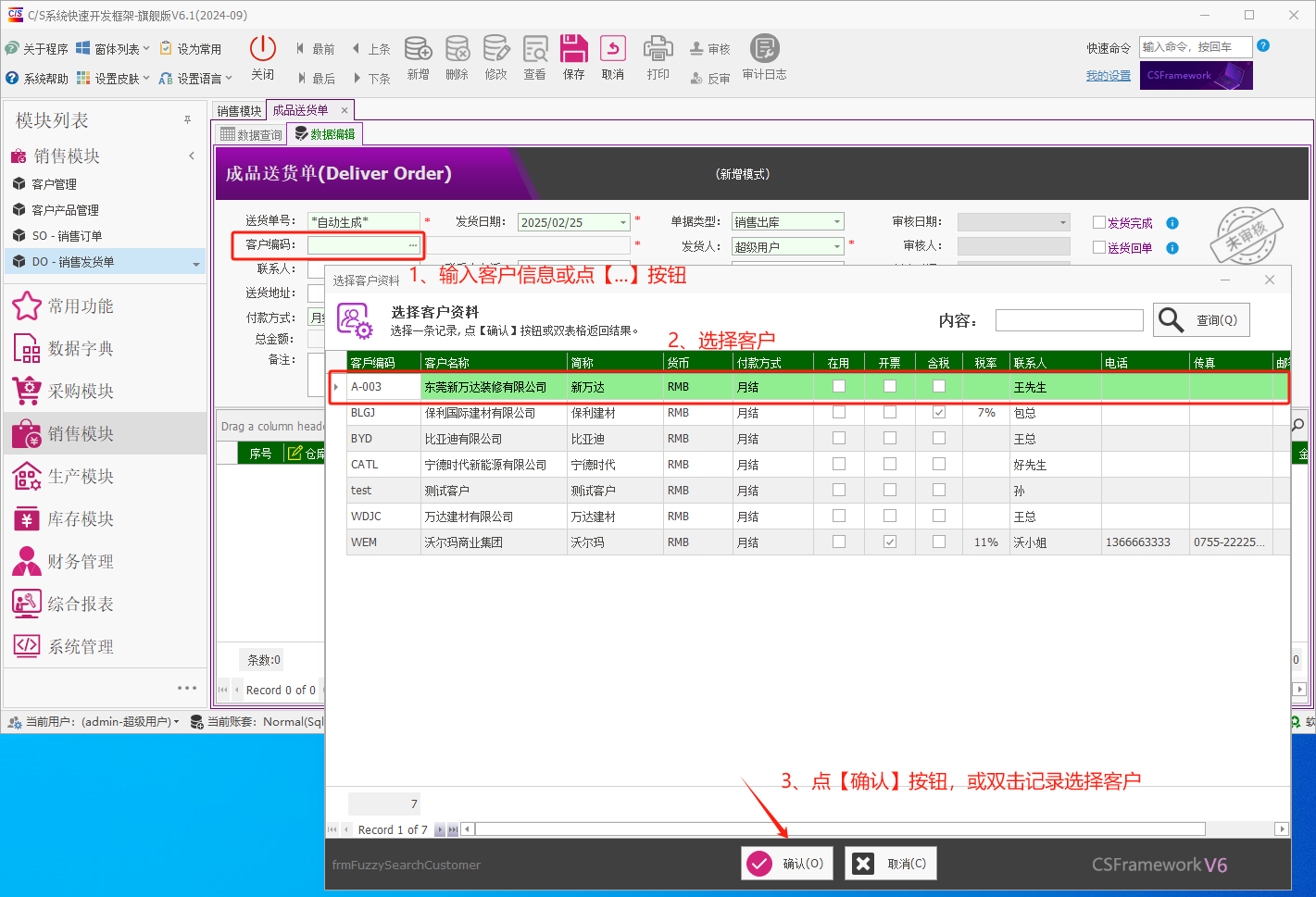Open the 单据类型 dropdown
1316x897 pixels.
[x=837, y=221]
